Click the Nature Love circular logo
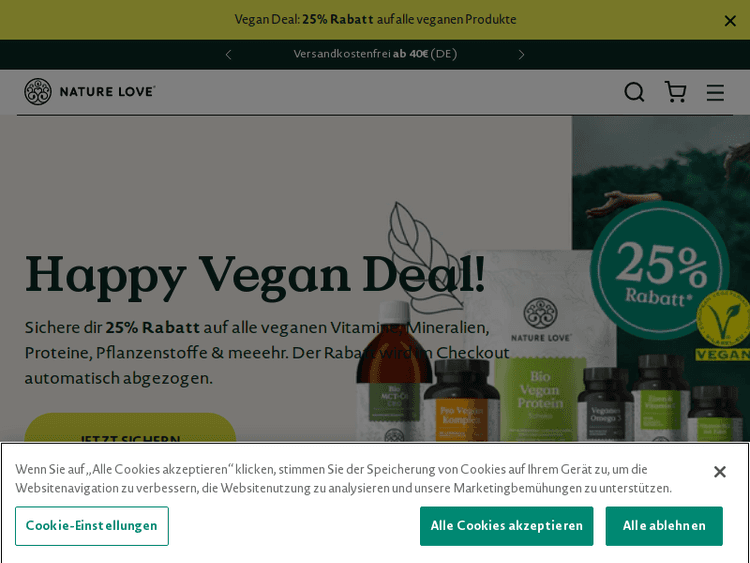Screen dimensions: 750x563 point(38,91)
